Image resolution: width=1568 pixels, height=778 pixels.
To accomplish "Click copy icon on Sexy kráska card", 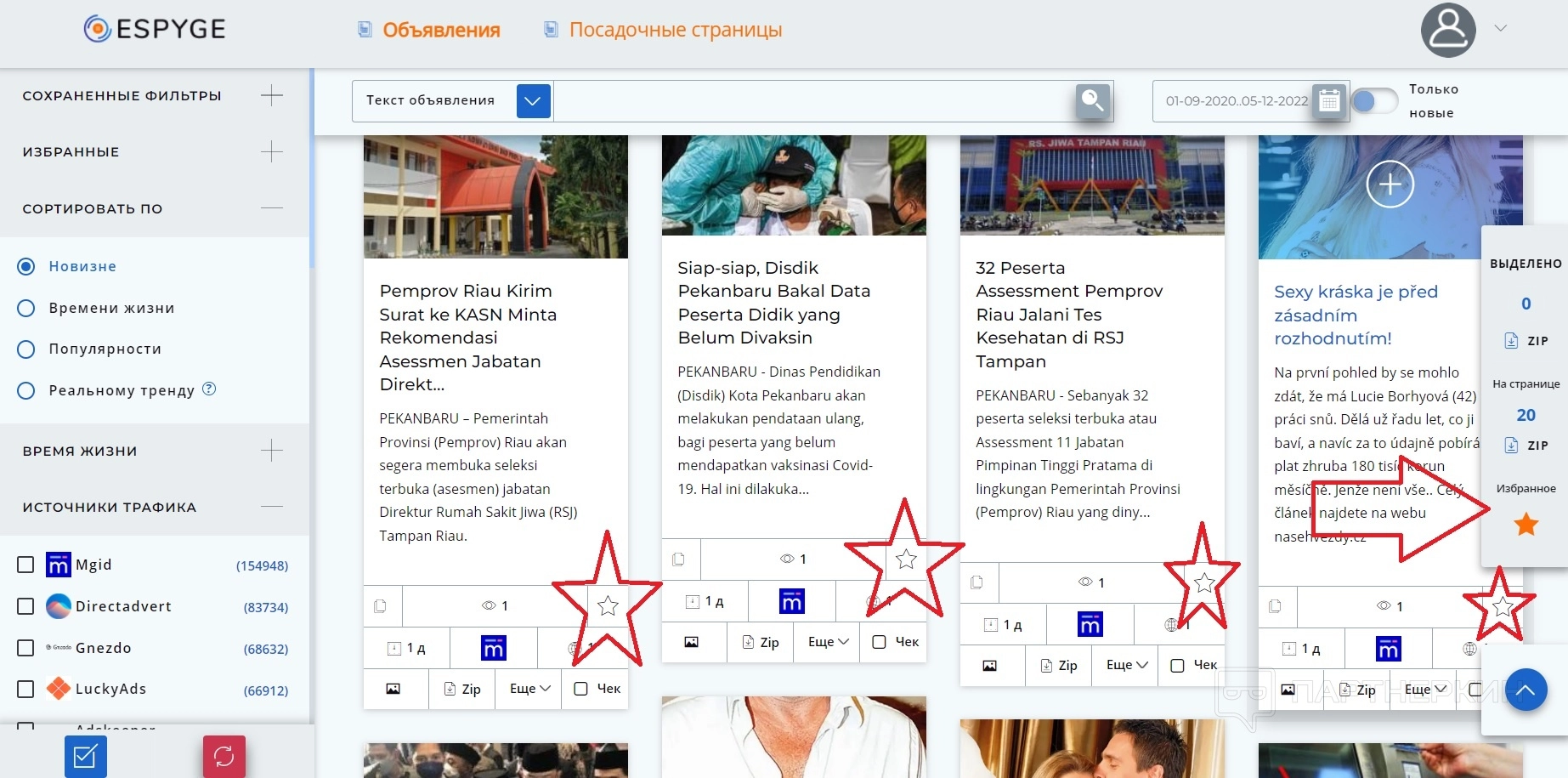I will [x=1275, y=606].
